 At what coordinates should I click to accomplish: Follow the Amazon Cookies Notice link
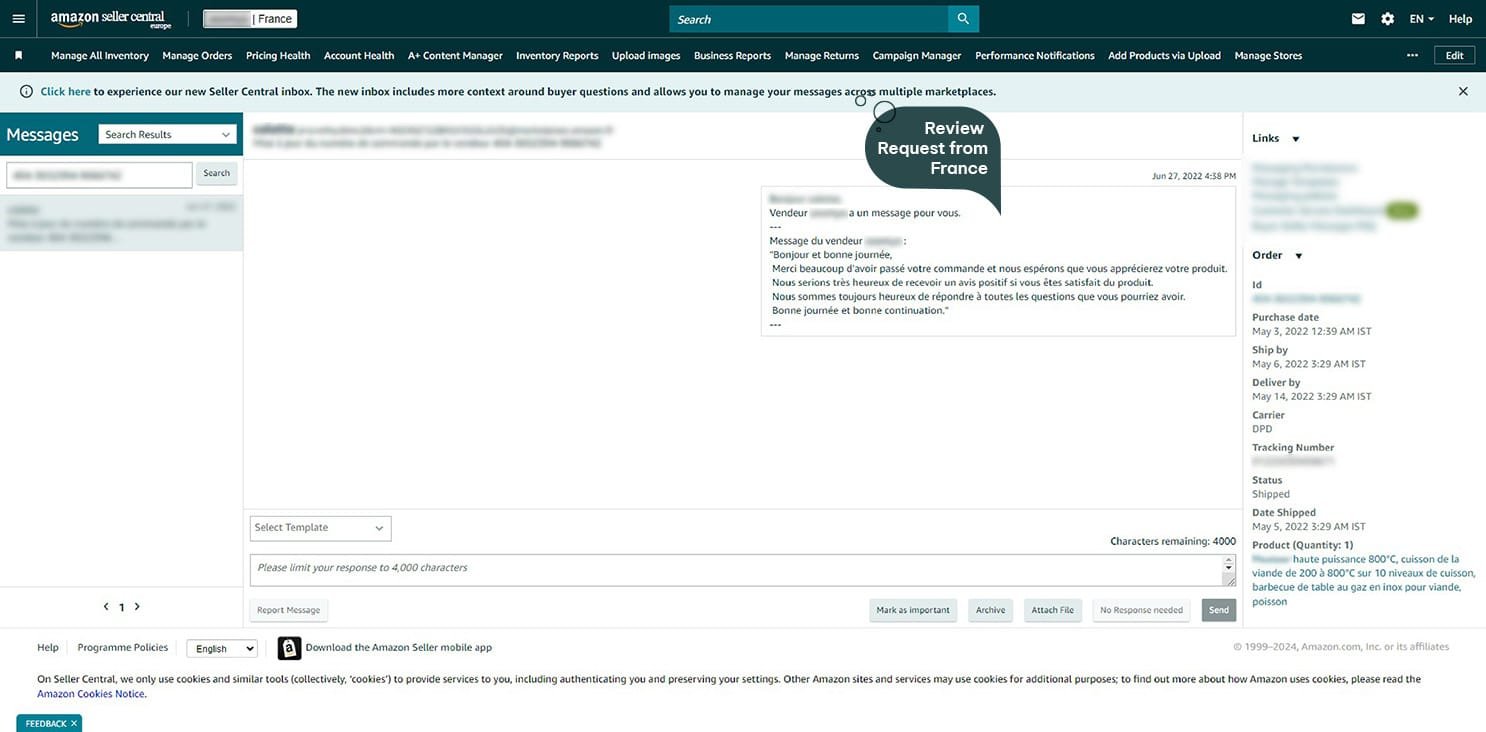tap(91, 694)
